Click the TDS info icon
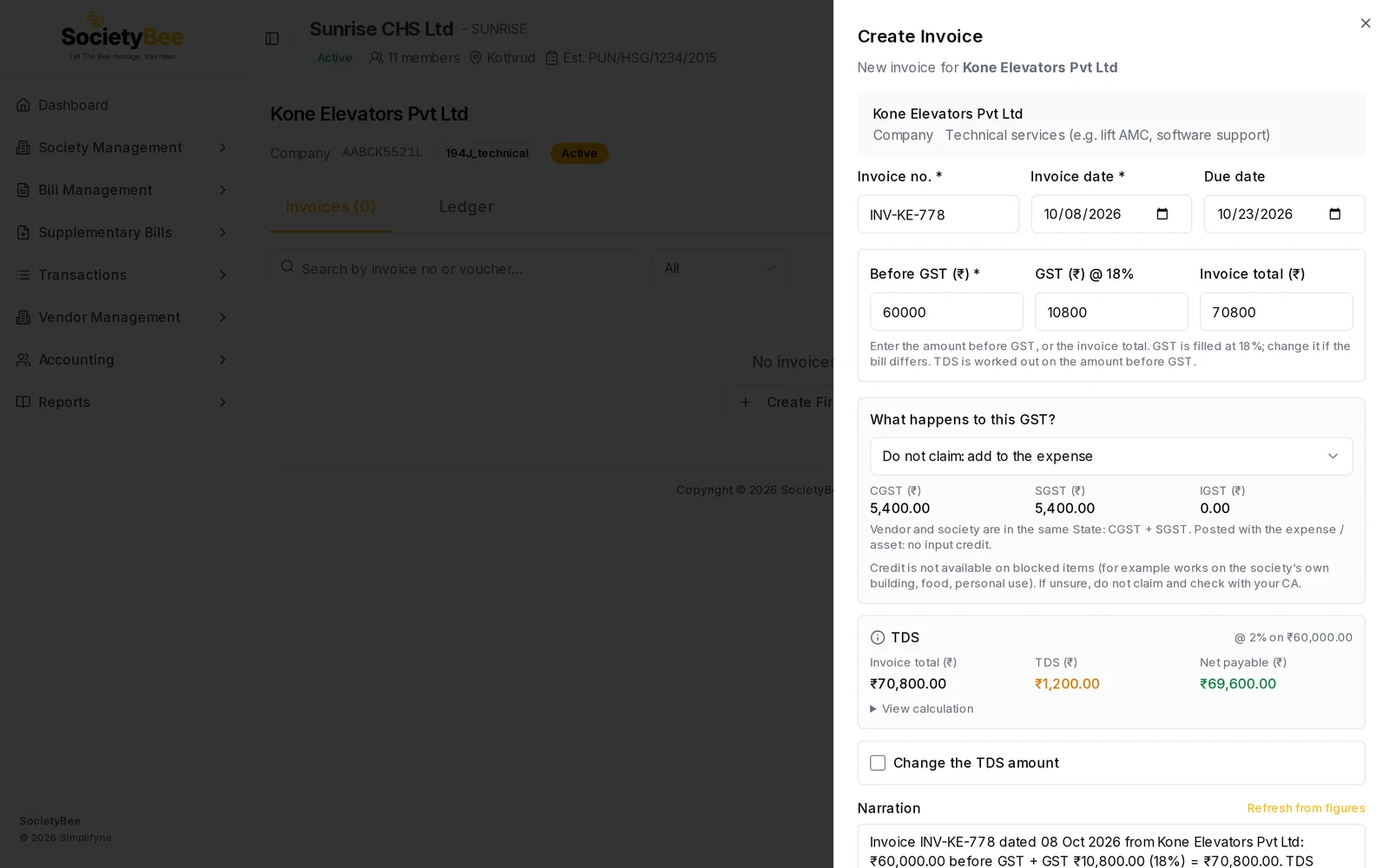Viewport: 1389px width, 868px height. pos(878,637)
